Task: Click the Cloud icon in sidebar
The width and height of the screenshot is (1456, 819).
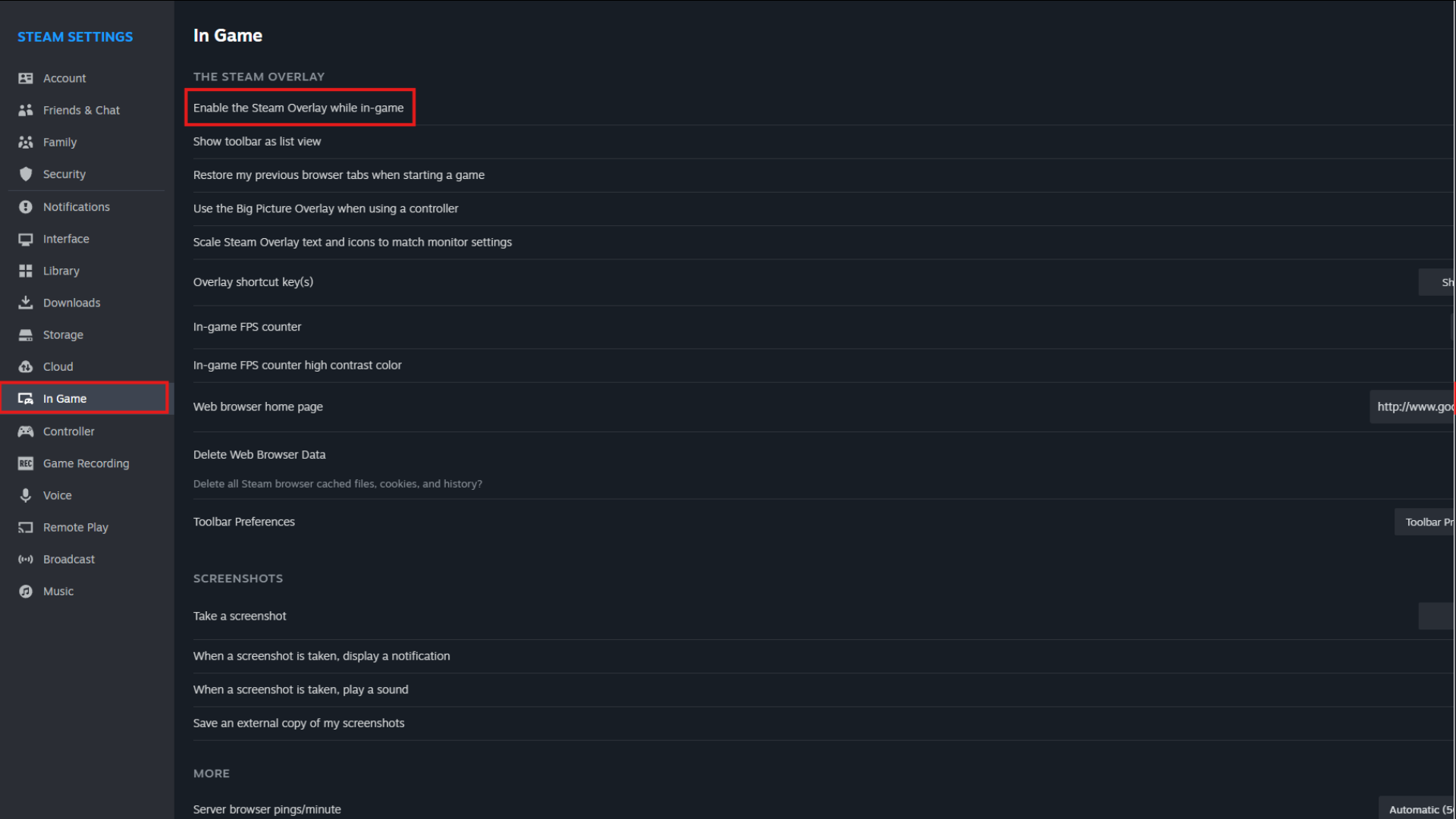Action: pos(26,366)
